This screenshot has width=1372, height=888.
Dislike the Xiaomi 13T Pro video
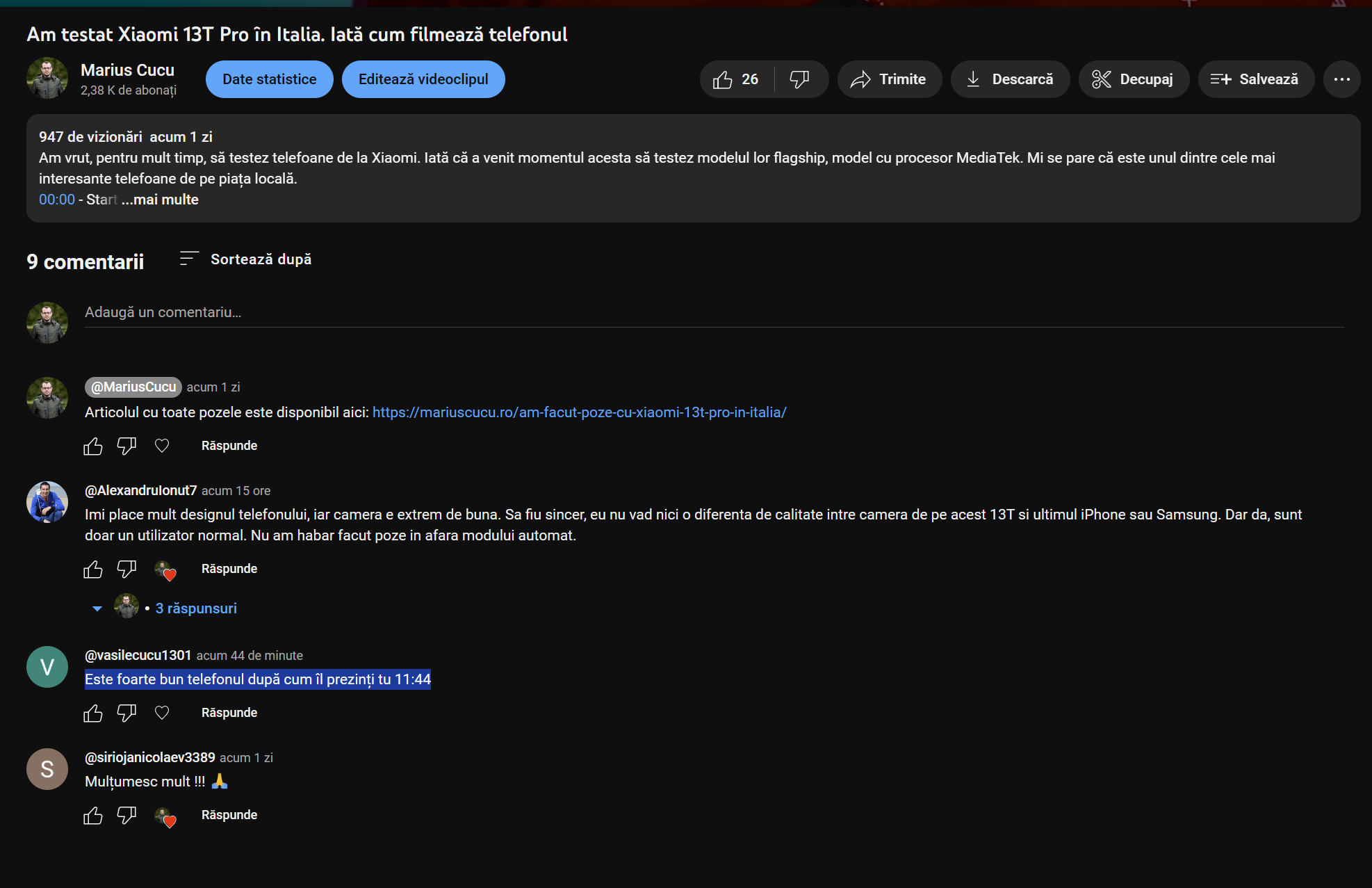click(x=800, y=79)
